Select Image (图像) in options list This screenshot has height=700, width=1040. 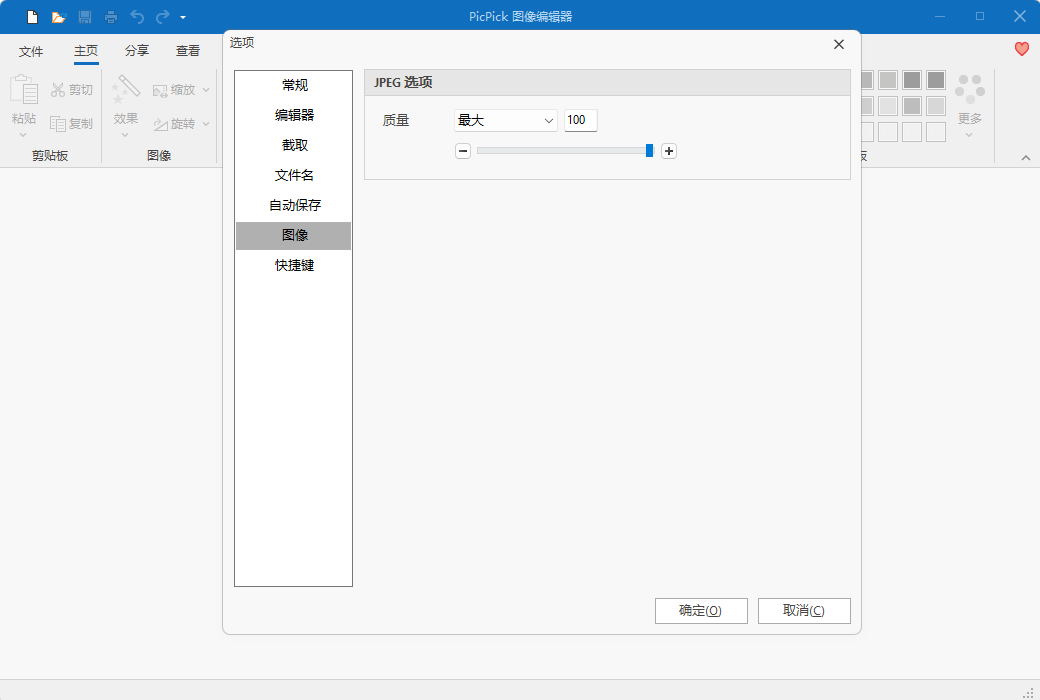294,236
